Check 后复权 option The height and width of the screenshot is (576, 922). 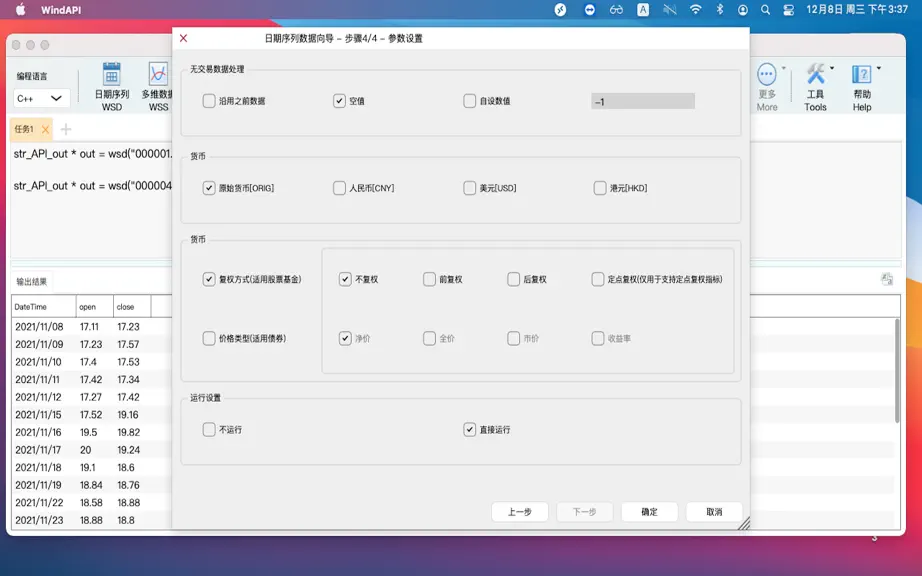point(513,279)
